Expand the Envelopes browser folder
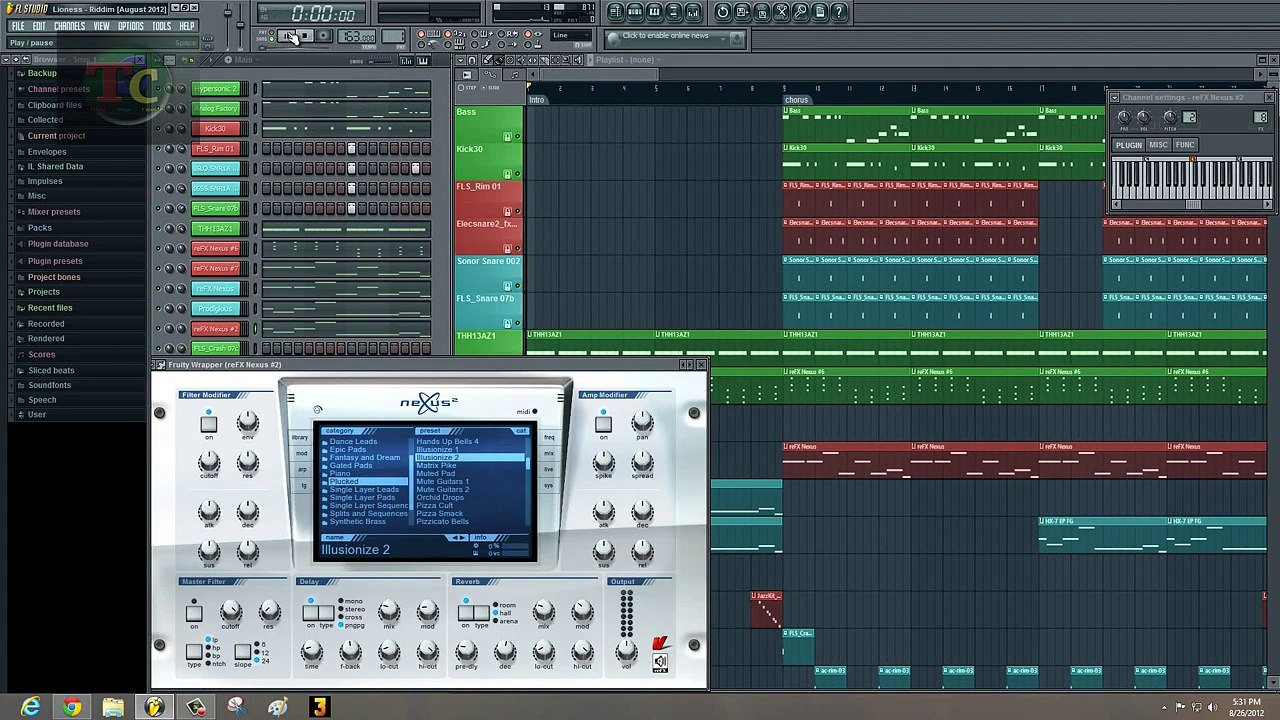This screenshot has height=720, width=1280. [x=47, y=152]
